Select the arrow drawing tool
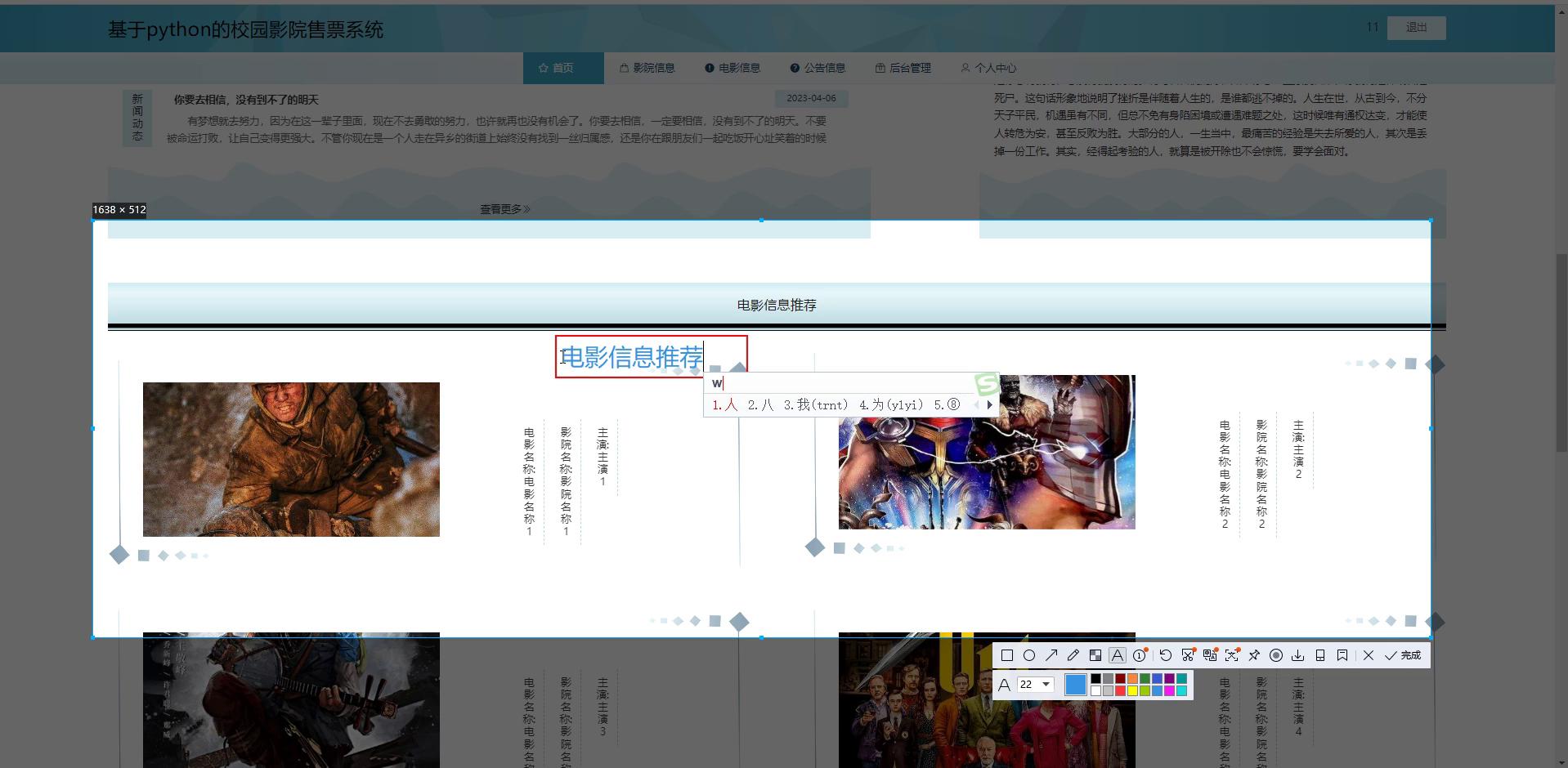Image resolution: width=1568 pixels, height=768 pixels. pos(1051,655)
